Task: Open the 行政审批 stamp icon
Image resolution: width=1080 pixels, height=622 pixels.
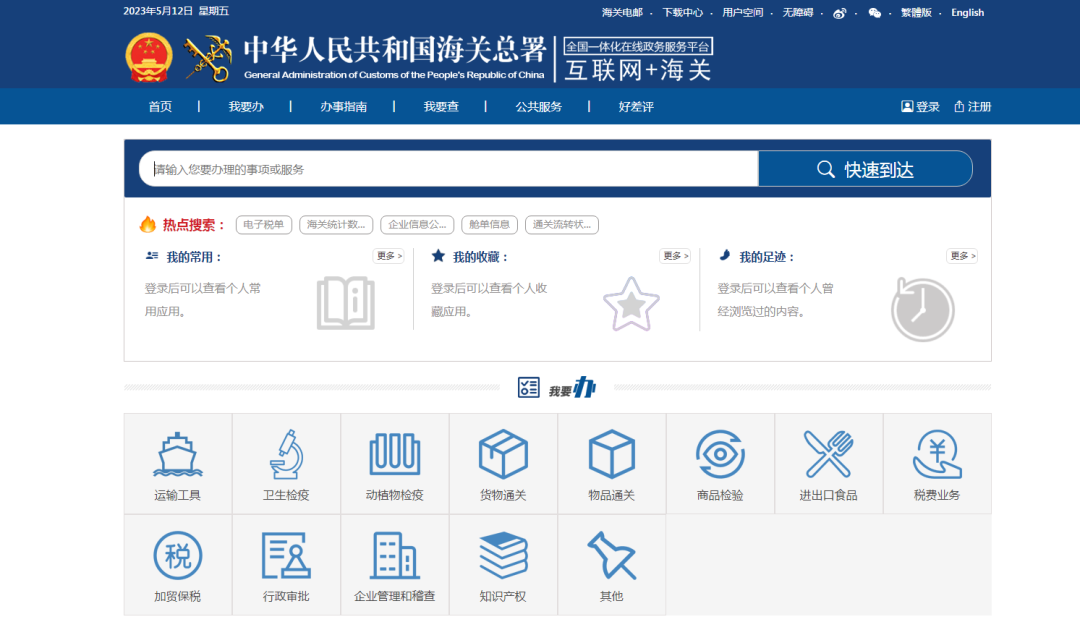Action: coord(286,555)
